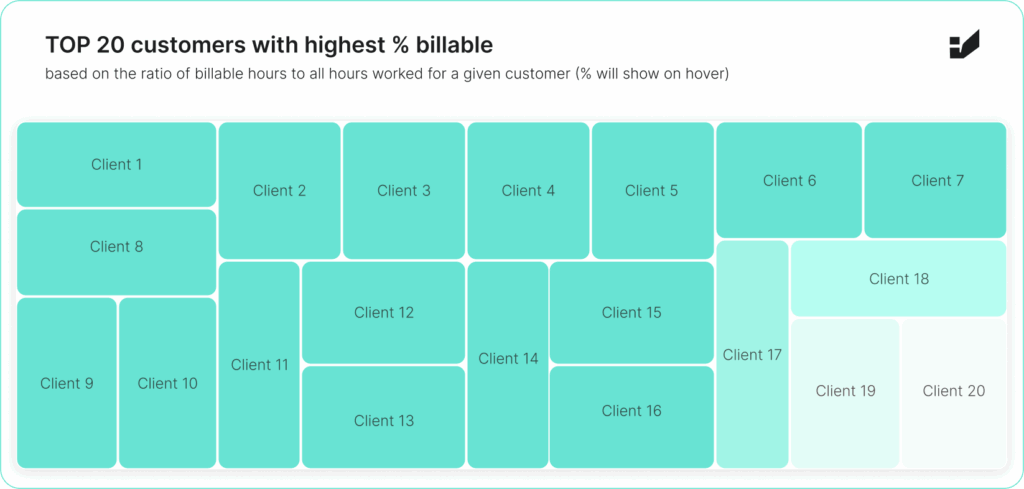Click the lighter Client 17 tile
Viewport: 1024px width, 489px height.
(x=752, y=355)
